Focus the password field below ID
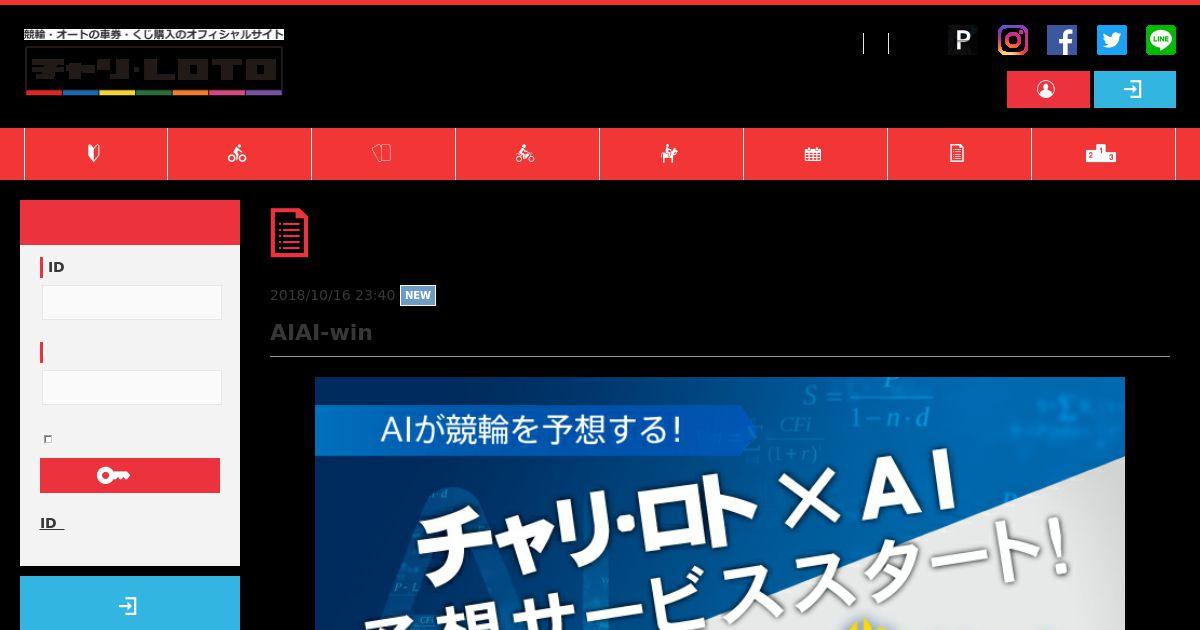1200x630 pixels. (132, 388)
